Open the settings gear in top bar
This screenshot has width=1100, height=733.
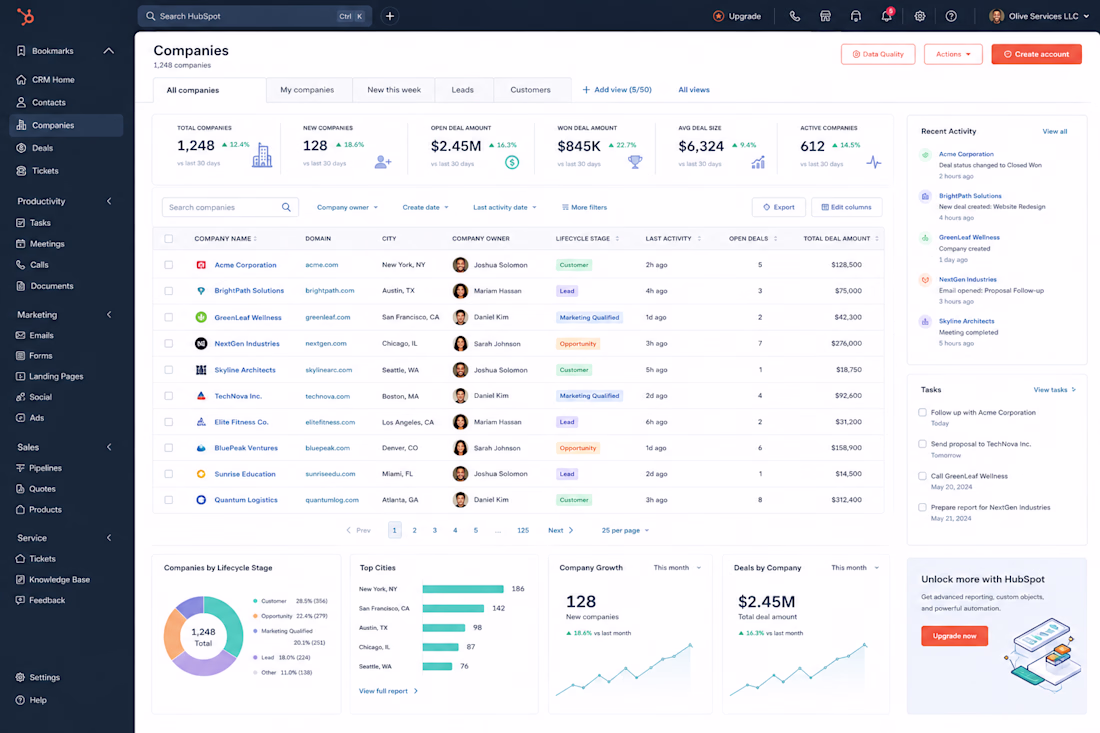click(x=920, y=16)
